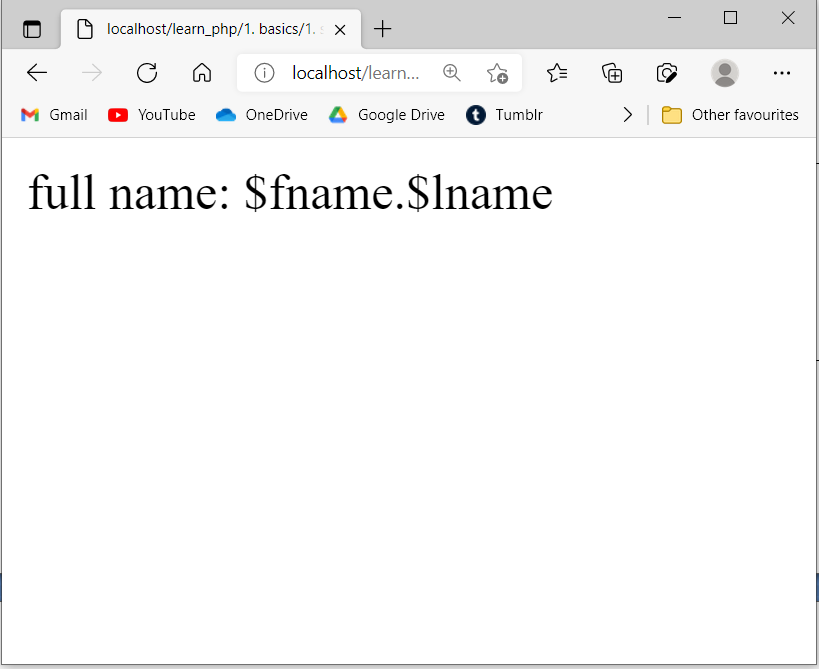This screenshot has height=669, width=819.
Task: Close the localhost/learn_php tab
Action: pyautogui.click(x=340, y=29)
